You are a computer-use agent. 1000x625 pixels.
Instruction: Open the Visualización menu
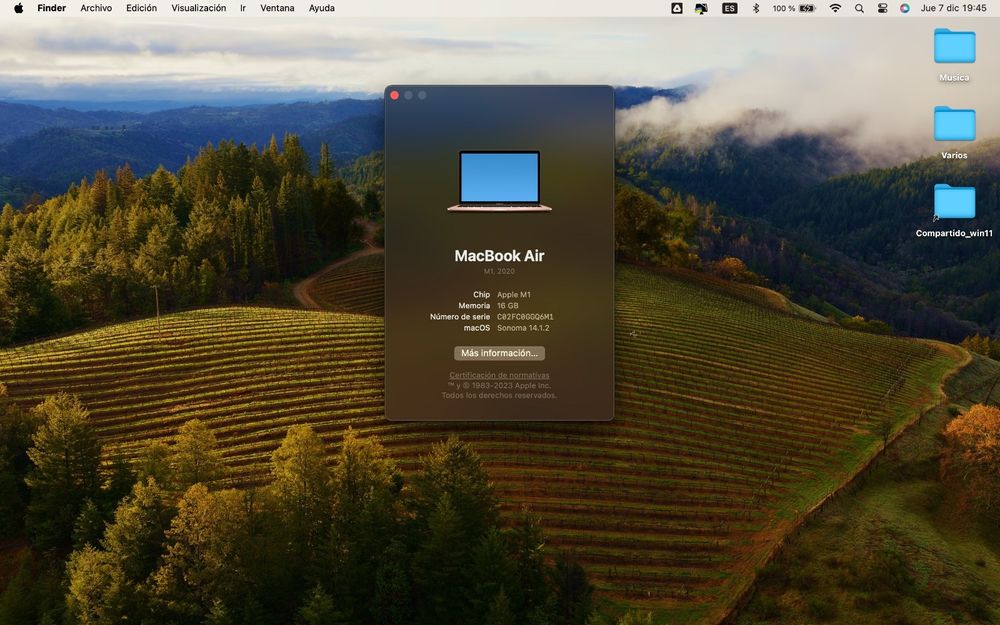(x=198, y=8)
